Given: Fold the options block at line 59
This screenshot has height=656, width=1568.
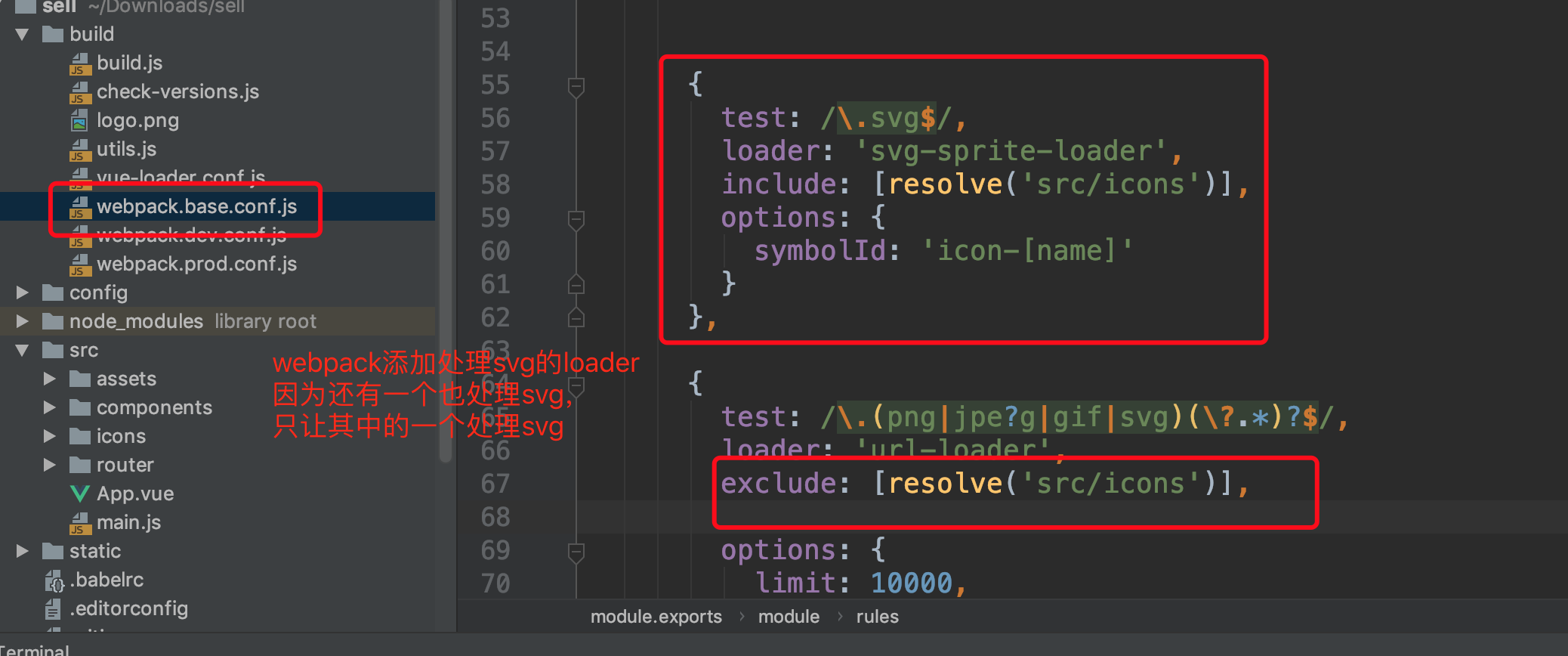Looking at the screenshot, I should click(x=576, y=220).
